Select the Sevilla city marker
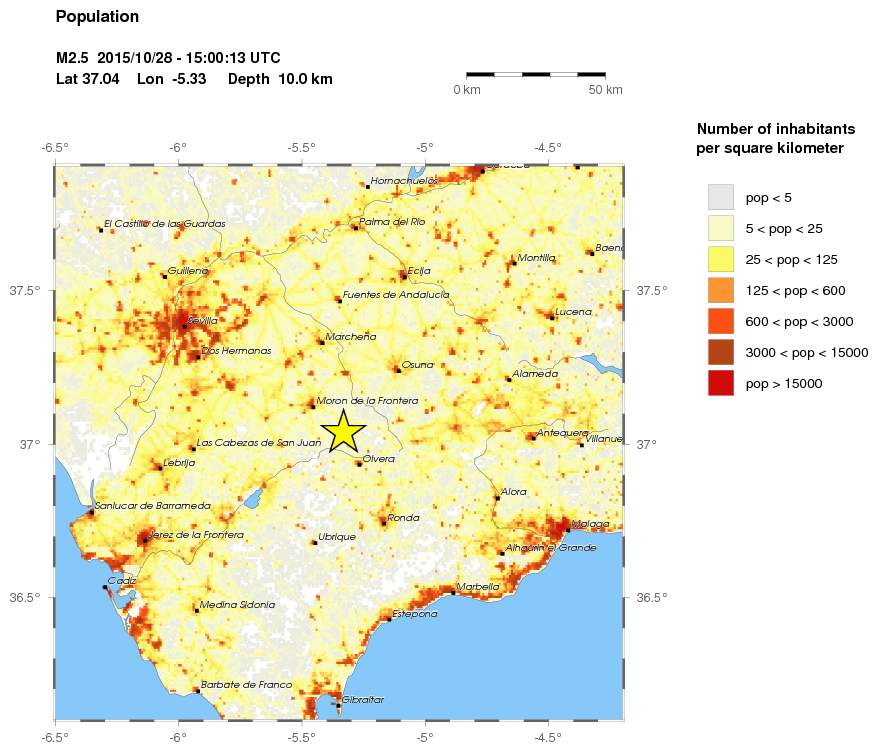Image resolution: width=878 pixels, height=752 pixels. coord(185,326)
